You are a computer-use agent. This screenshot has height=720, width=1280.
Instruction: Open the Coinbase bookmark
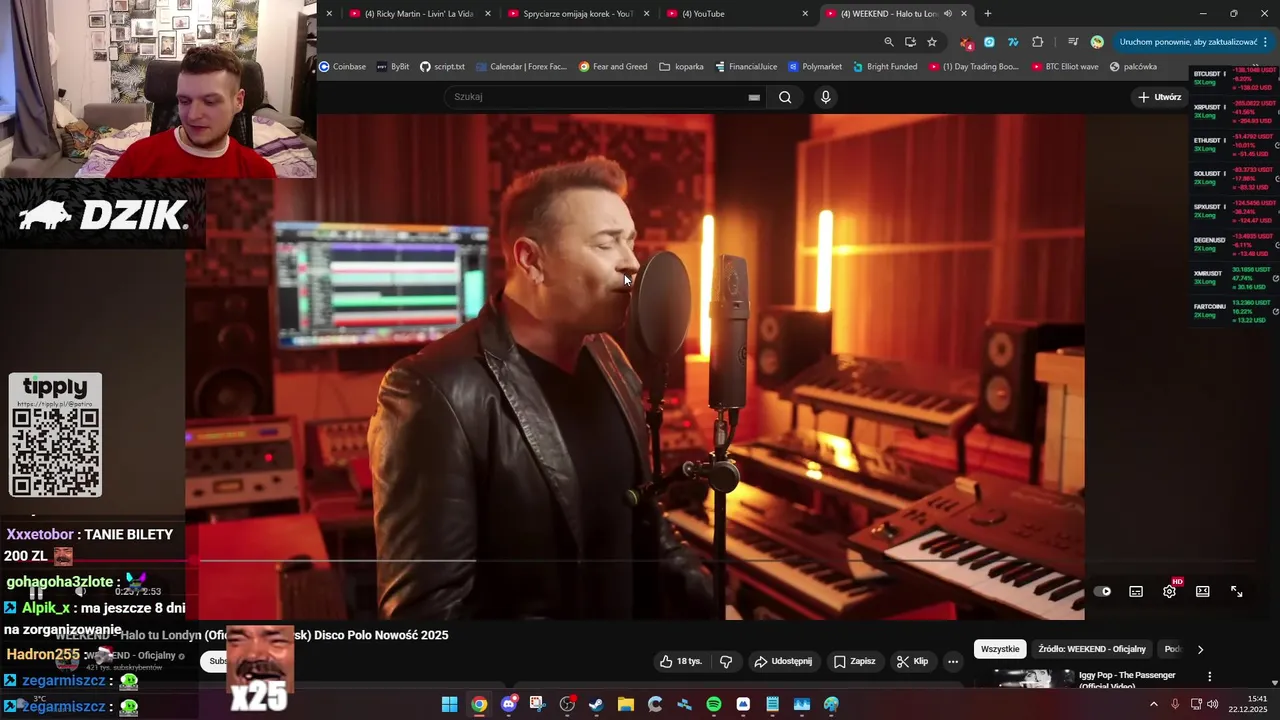342,67
